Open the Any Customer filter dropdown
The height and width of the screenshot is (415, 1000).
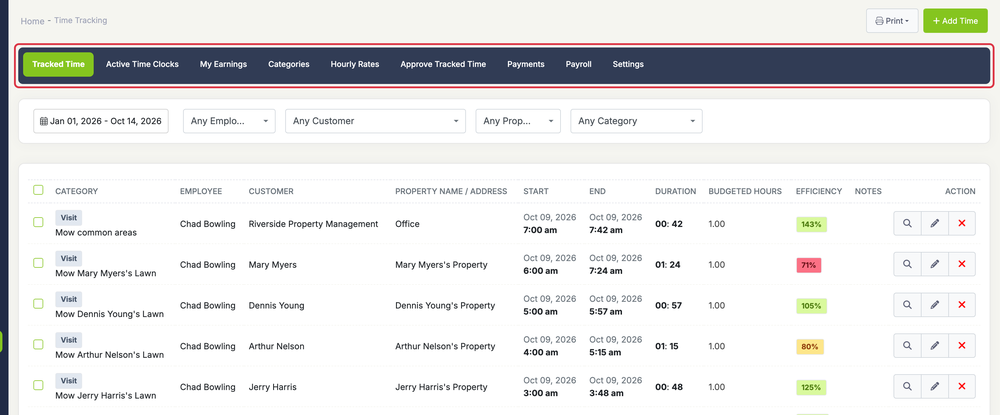[375, 120]
